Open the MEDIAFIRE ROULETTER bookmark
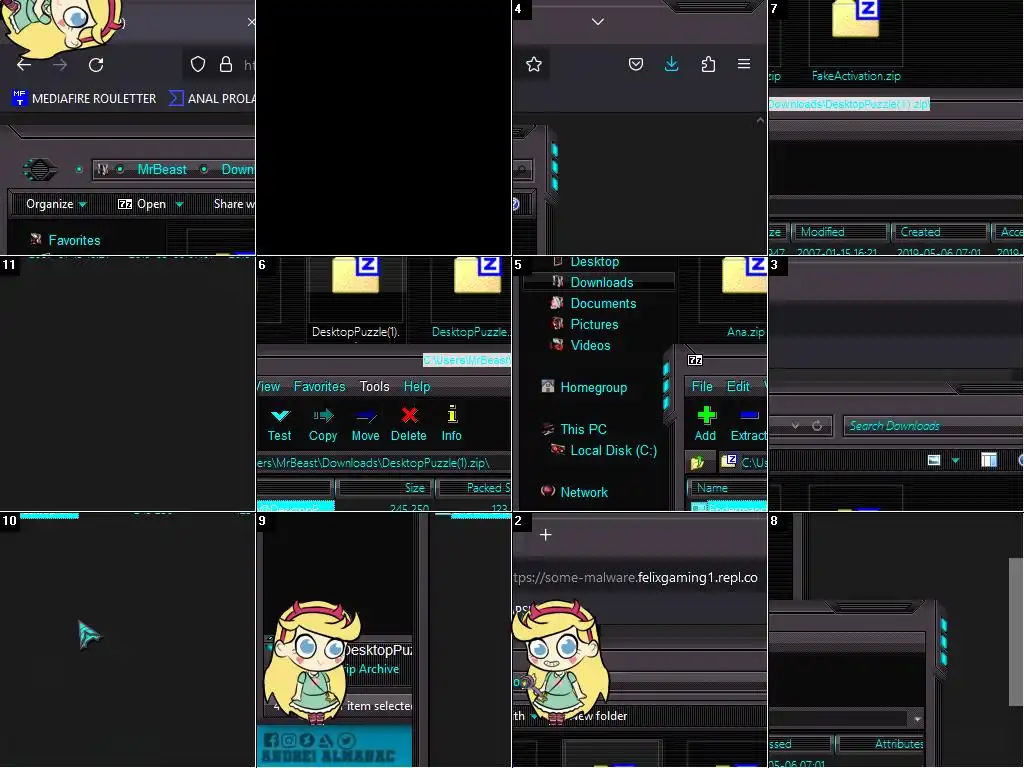Image resolution: width=1024 pixels, height=768 pixels. coord(84,99)
